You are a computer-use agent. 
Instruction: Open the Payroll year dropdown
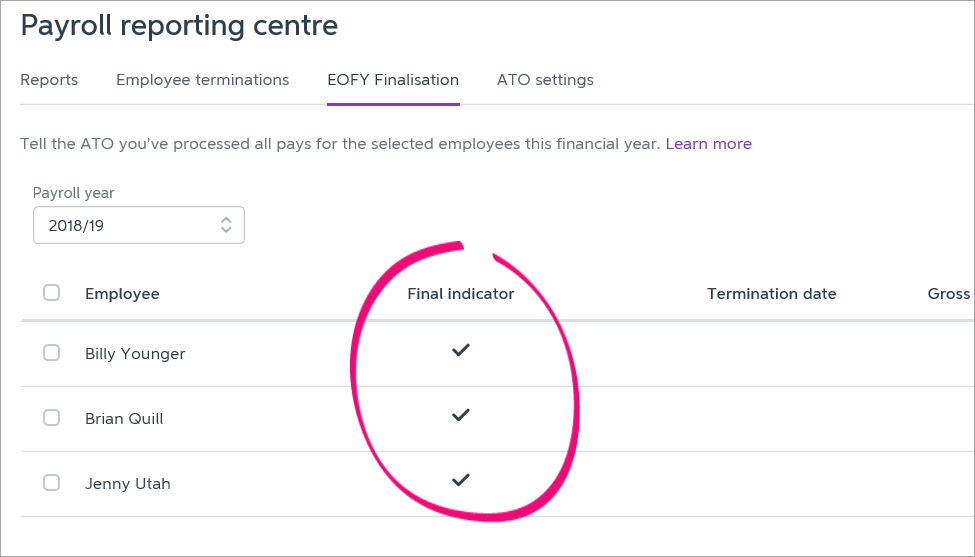coord(138,225)
